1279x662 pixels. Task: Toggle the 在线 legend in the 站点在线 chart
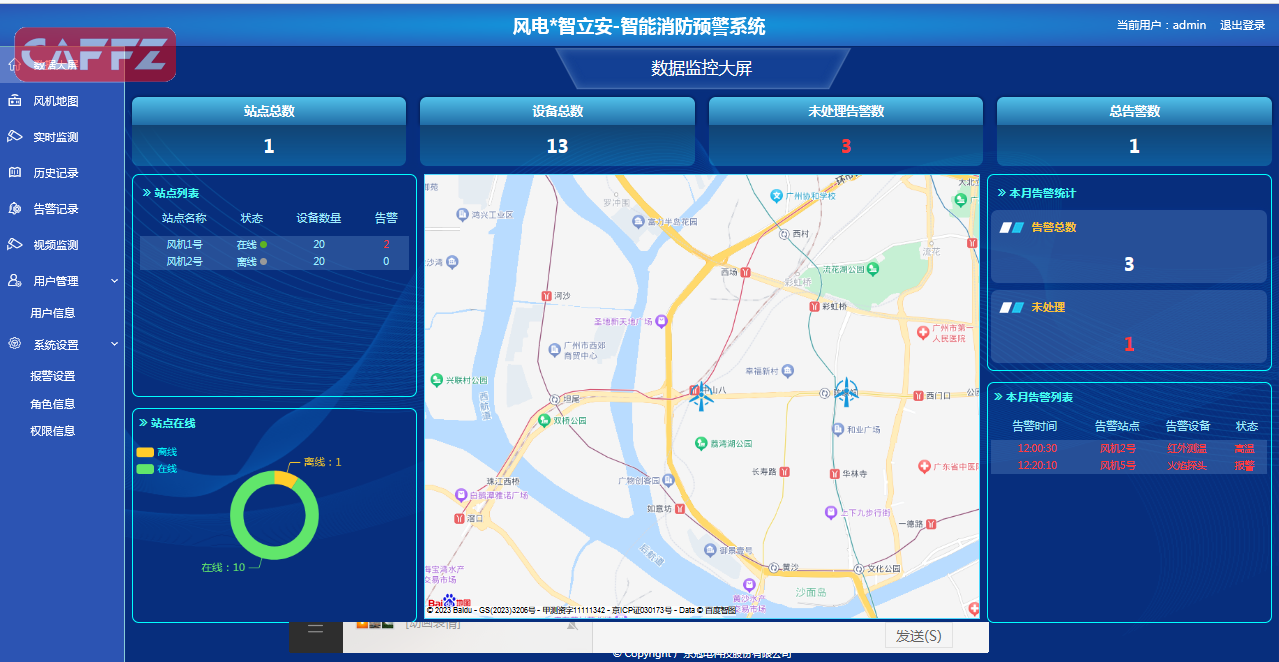146,469
